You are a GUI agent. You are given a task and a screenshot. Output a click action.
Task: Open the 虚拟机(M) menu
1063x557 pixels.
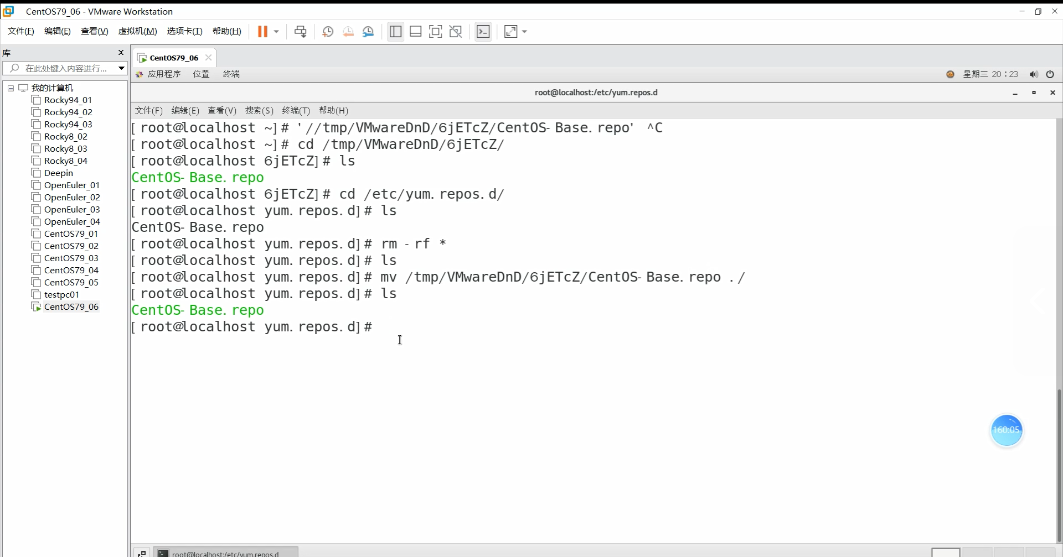(138, 31)
